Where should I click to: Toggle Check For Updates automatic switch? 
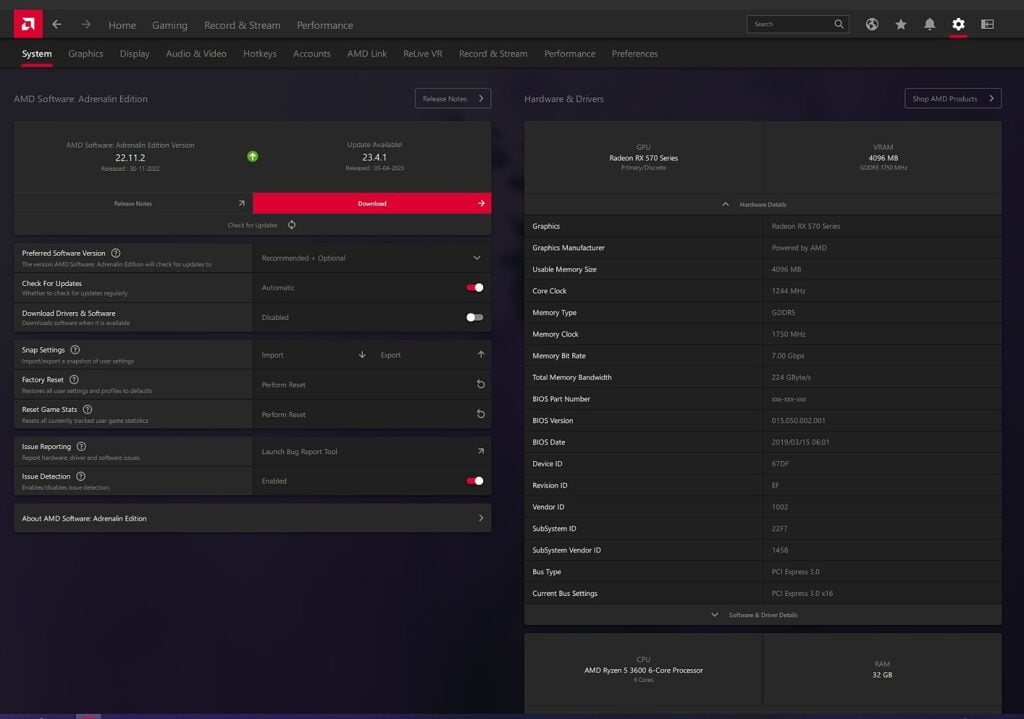(475, 287)
